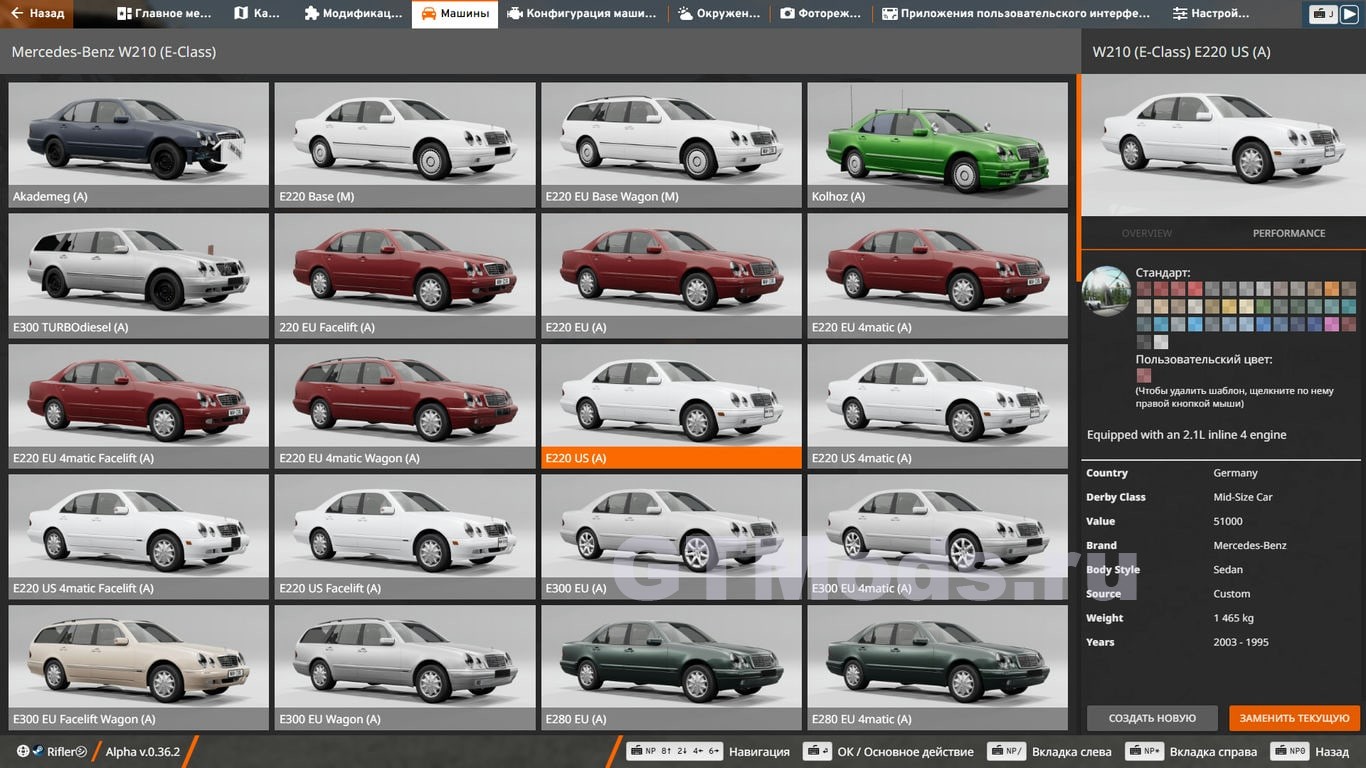This screenshot has height=768, width=1366.
Task: Open the Окружение tab
Action: tap(718, 13)
